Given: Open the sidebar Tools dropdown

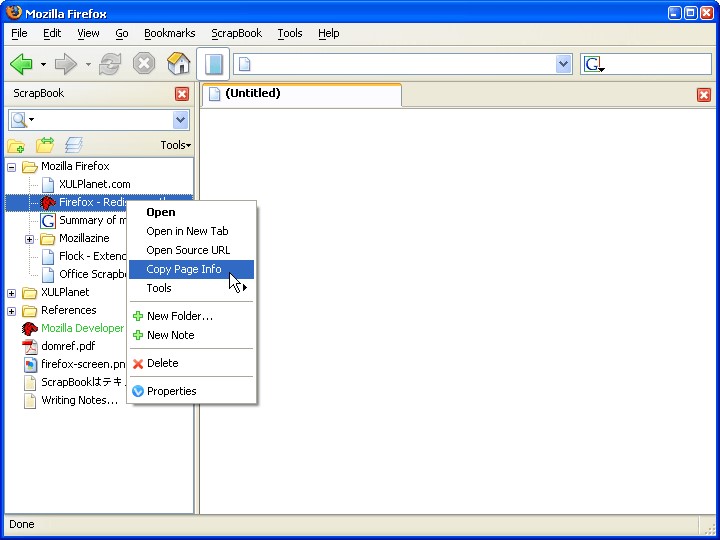Looking at the screenshot, I should click(175, 146).
